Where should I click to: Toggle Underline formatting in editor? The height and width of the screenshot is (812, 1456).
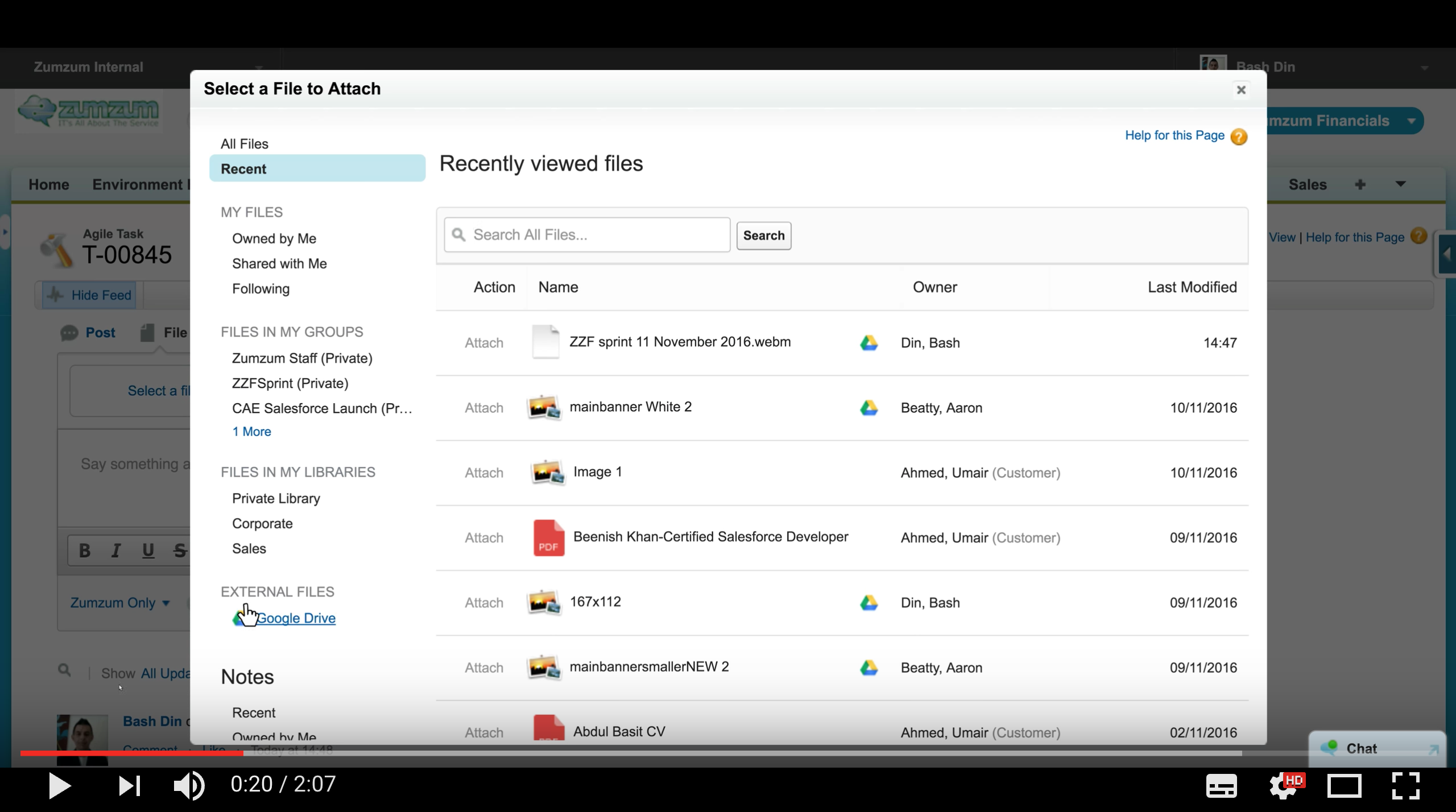point(148,550)
